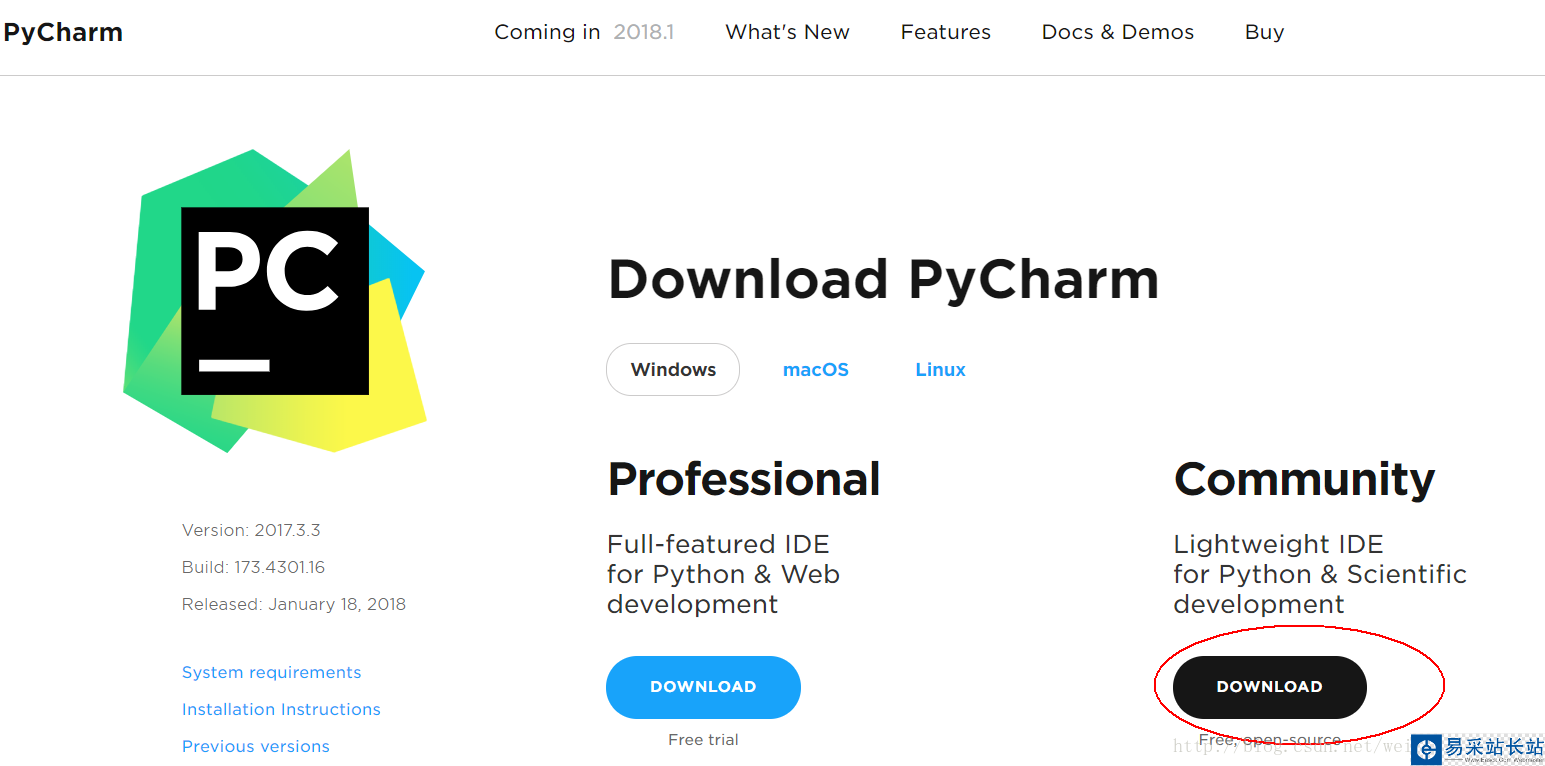1545x766 pixels.
Task: Download the Professional edition
Action: (703, 687)
